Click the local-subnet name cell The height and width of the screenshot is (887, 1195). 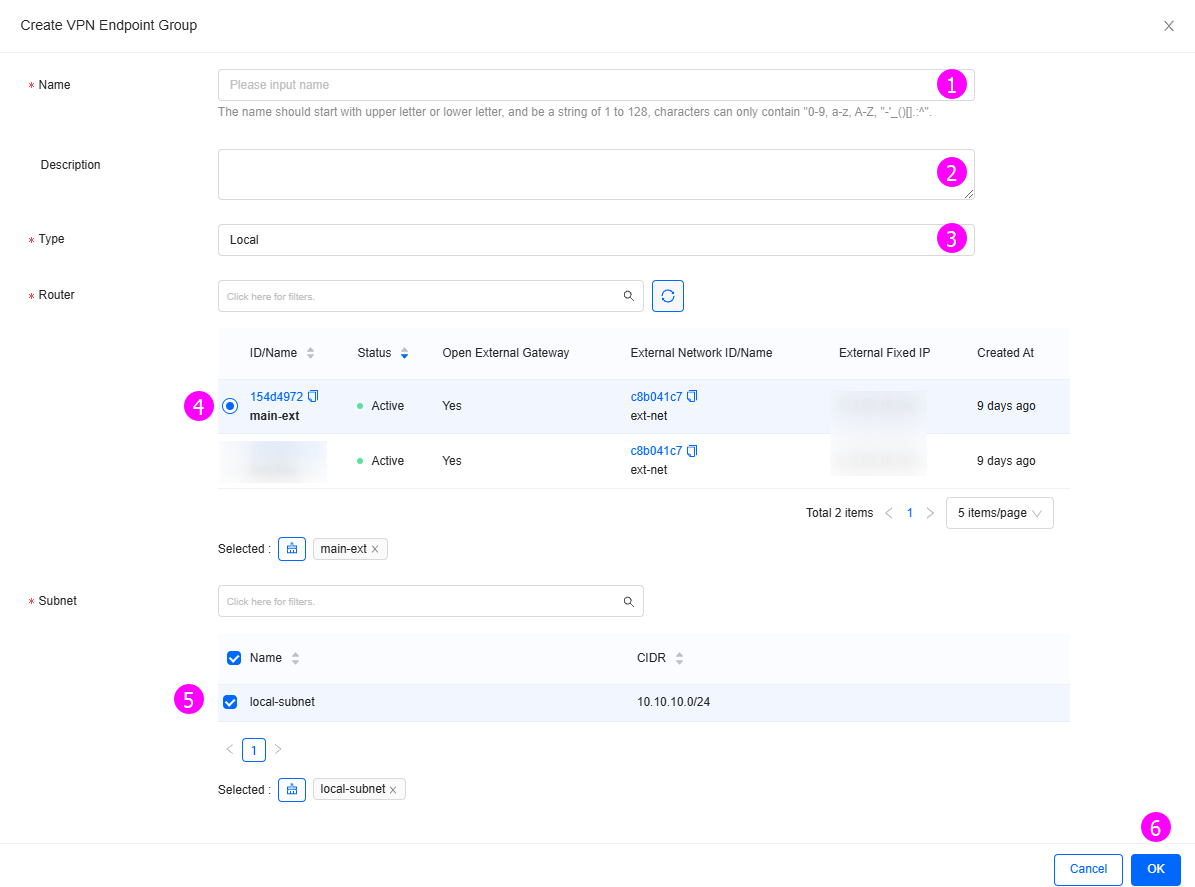pos(282,702)
